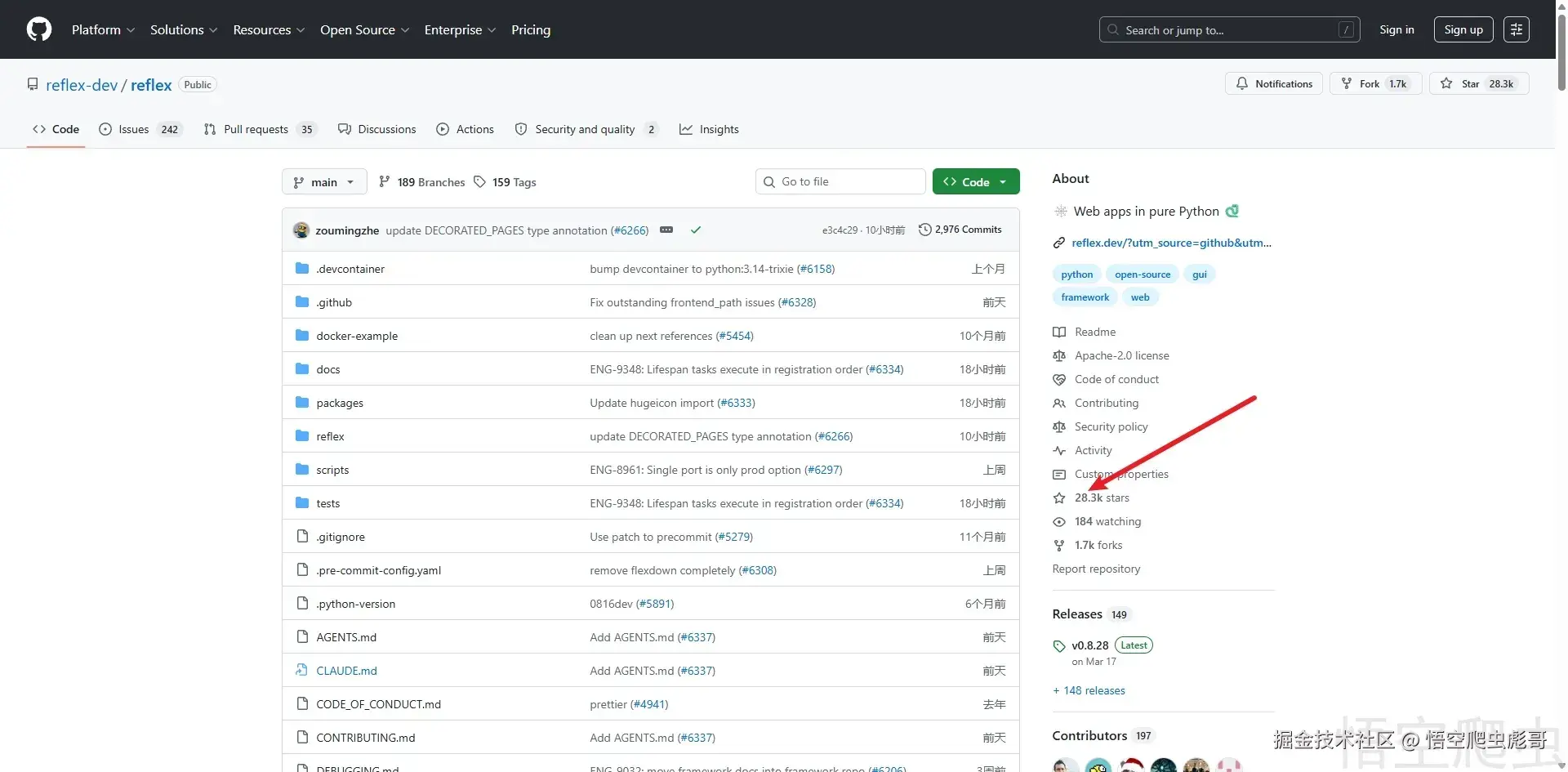This screenshot has width=1568, height=772.
Task: Open the .python-version file
Action: point(355,604)
